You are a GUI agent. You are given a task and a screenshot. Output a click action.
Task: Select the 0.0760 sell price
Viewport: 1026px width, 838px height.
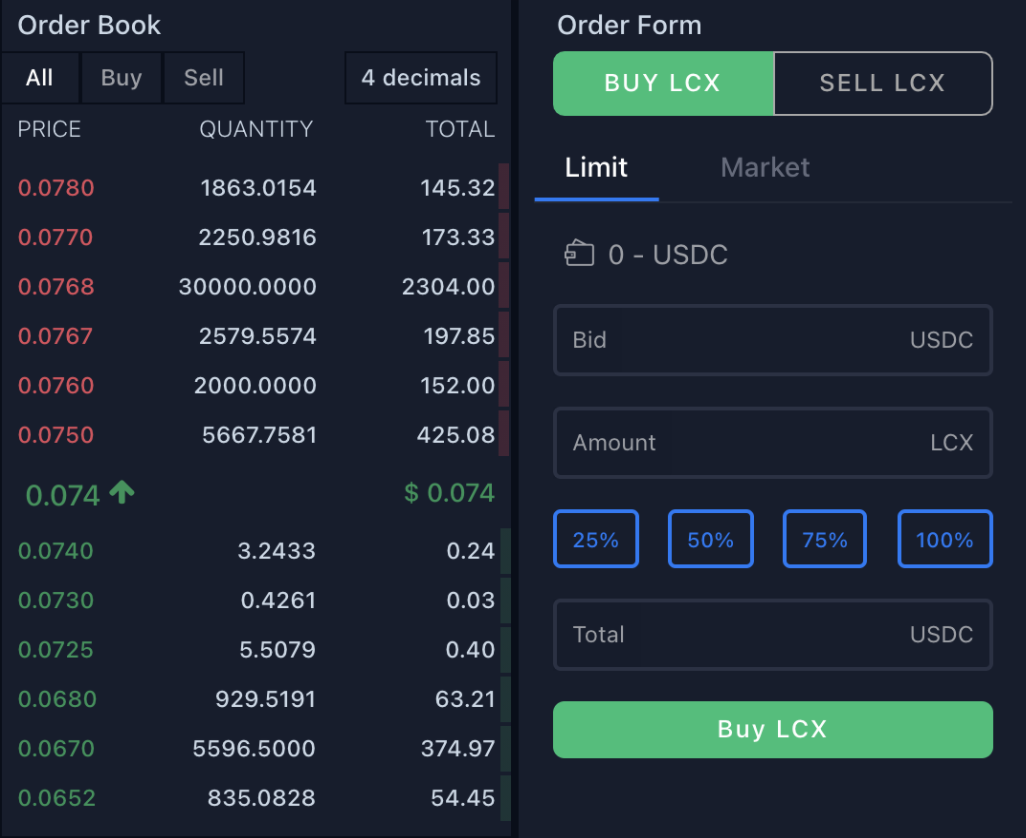coord(56,385)
